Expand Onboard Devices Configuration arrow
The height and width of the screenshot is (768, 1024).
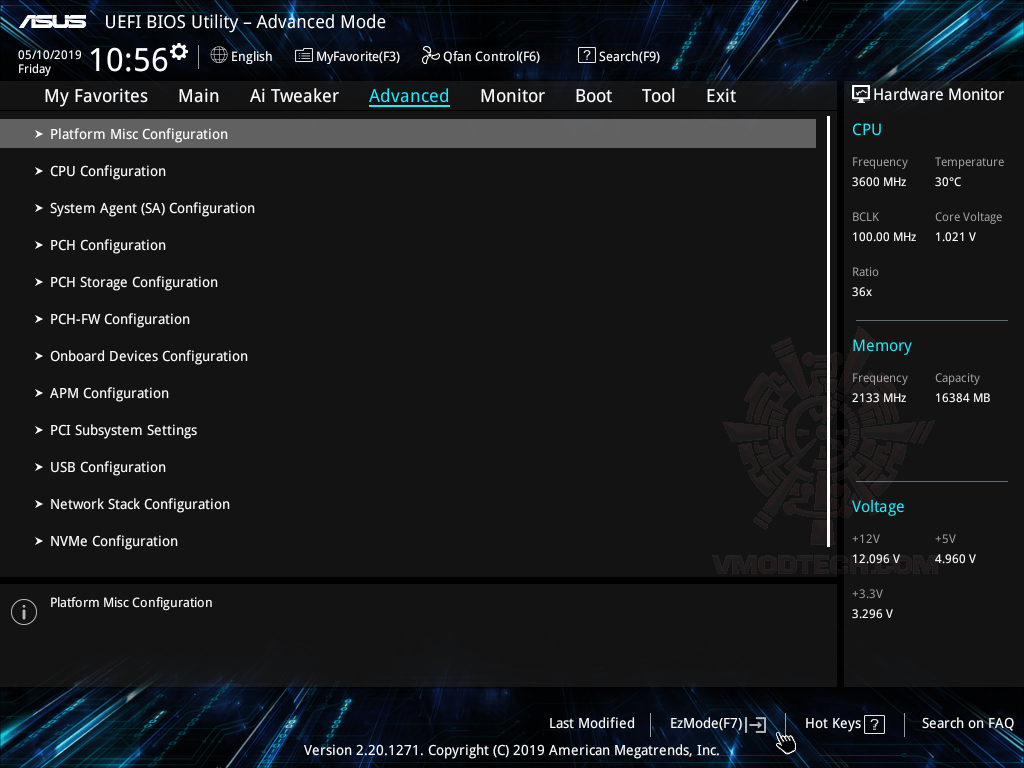pyautogui.click(x=39, y=356)
